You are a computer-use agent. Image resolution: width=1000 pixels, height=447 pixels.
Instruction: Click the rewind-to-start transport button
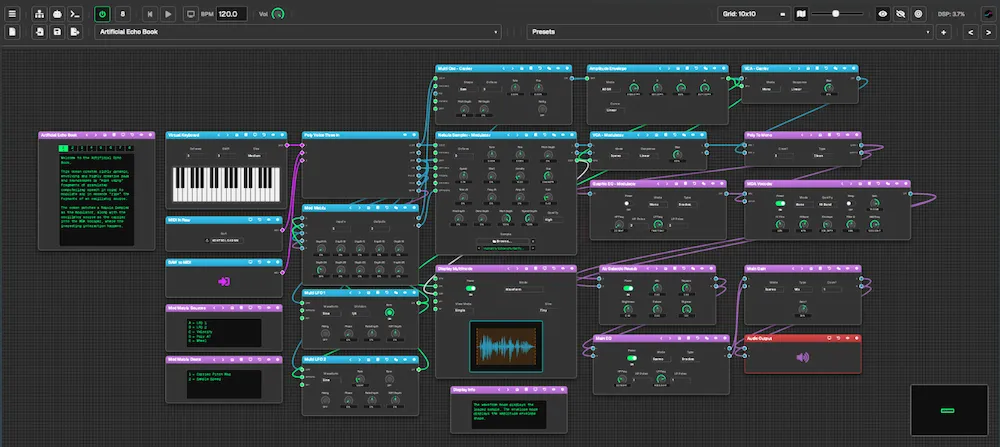149,13
